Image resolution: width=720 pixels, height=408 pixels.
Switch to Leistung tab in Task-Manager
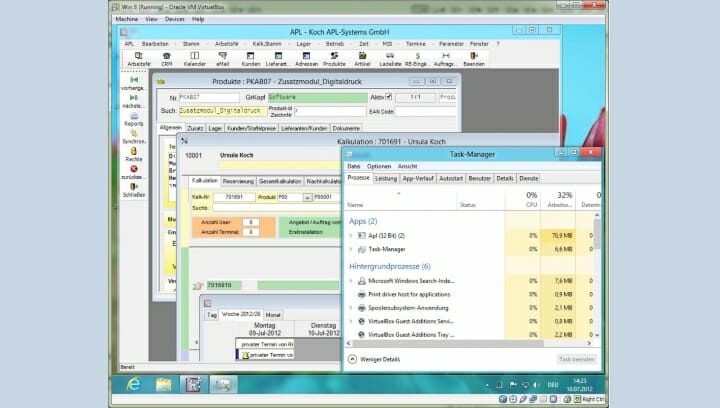(386, 178)
